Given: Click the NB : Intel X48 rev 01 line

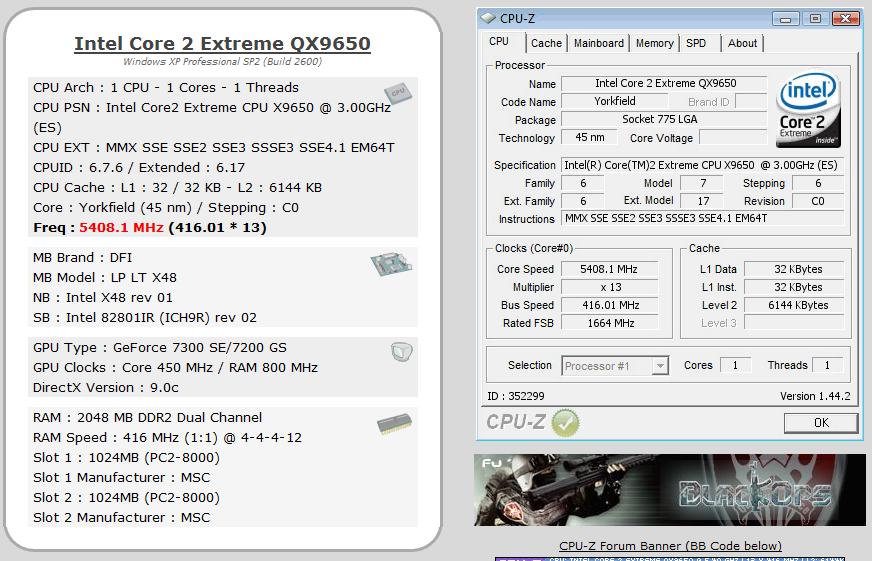Looking at the screenshot, I should pyautogui.click(x=103, y=297).
